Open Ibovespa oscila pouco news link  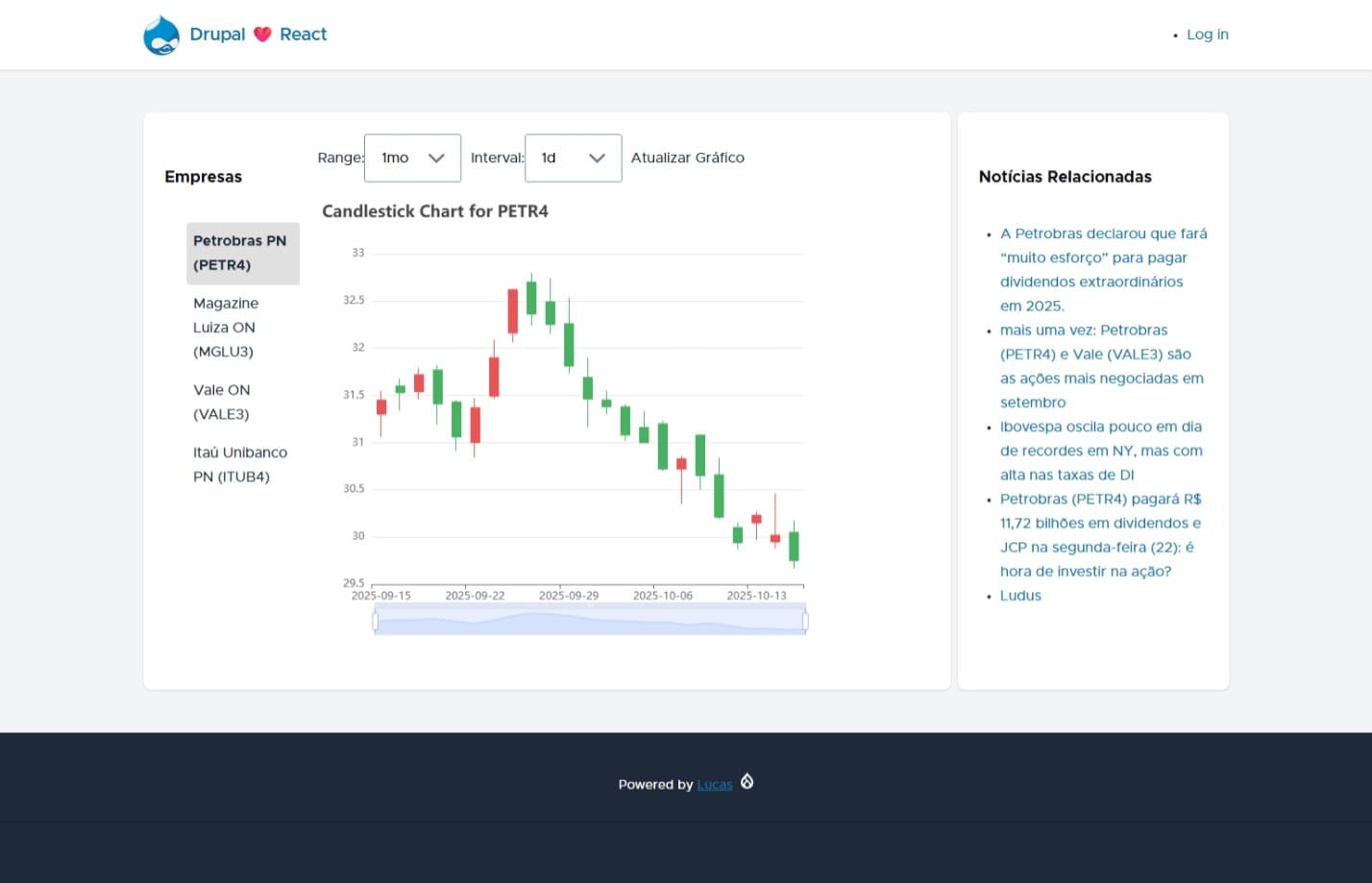(1101, 451)
